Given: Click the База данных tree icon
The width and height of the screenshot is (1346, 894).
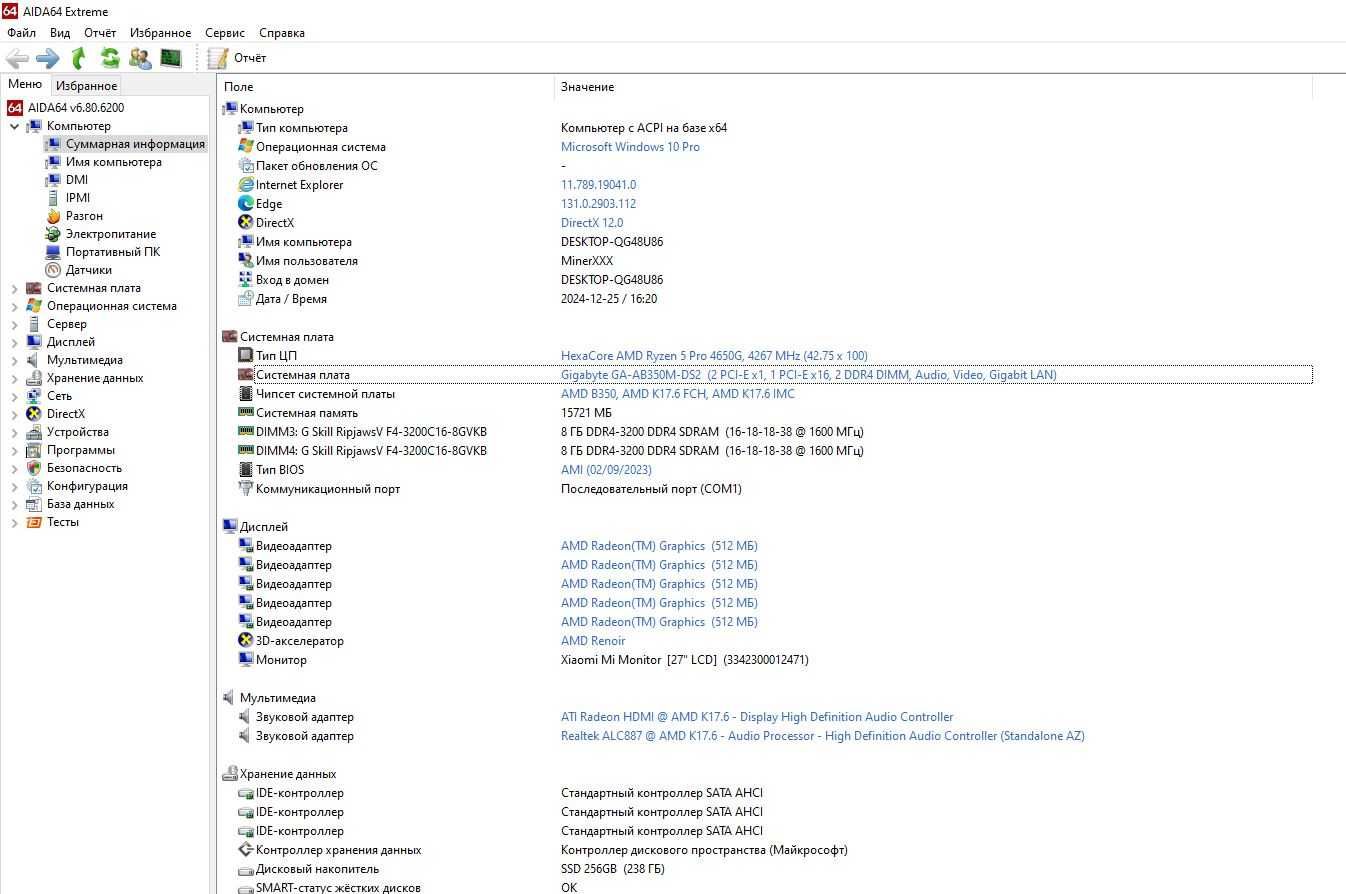Looking at the screenshot, I should [34, 504].
